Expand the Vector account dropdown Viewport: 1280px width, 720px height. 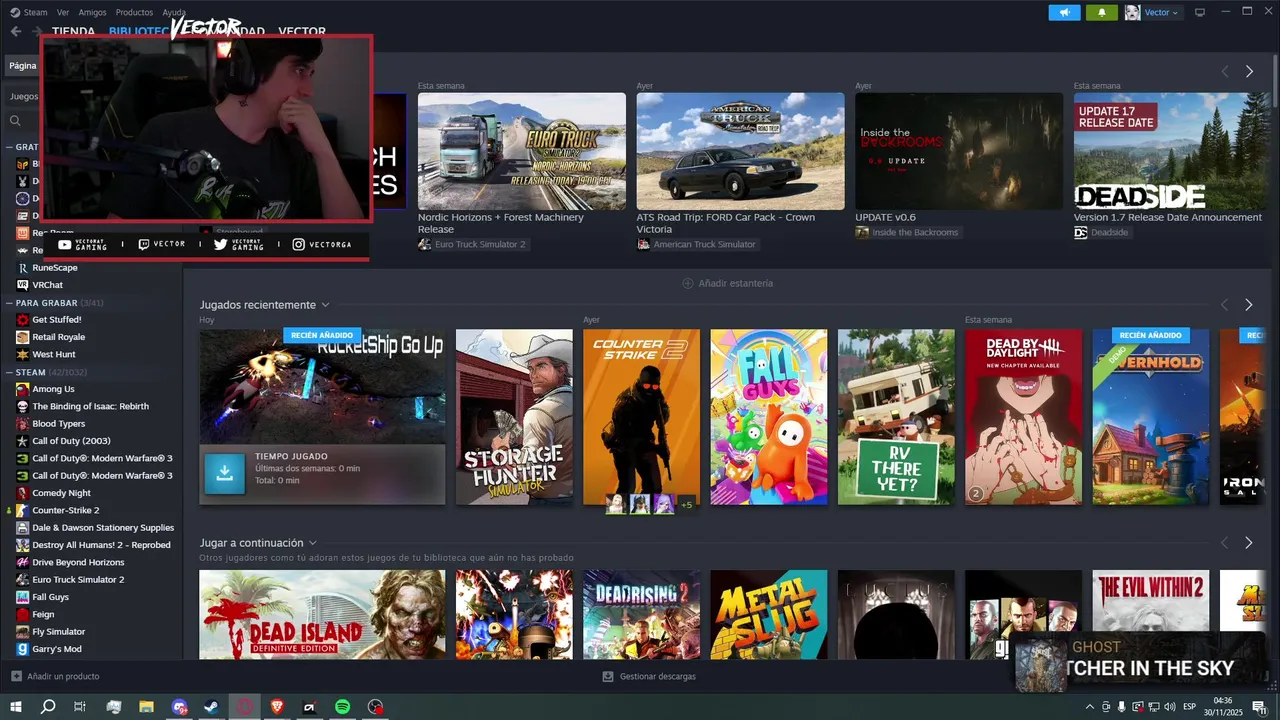coord(1161,12)
